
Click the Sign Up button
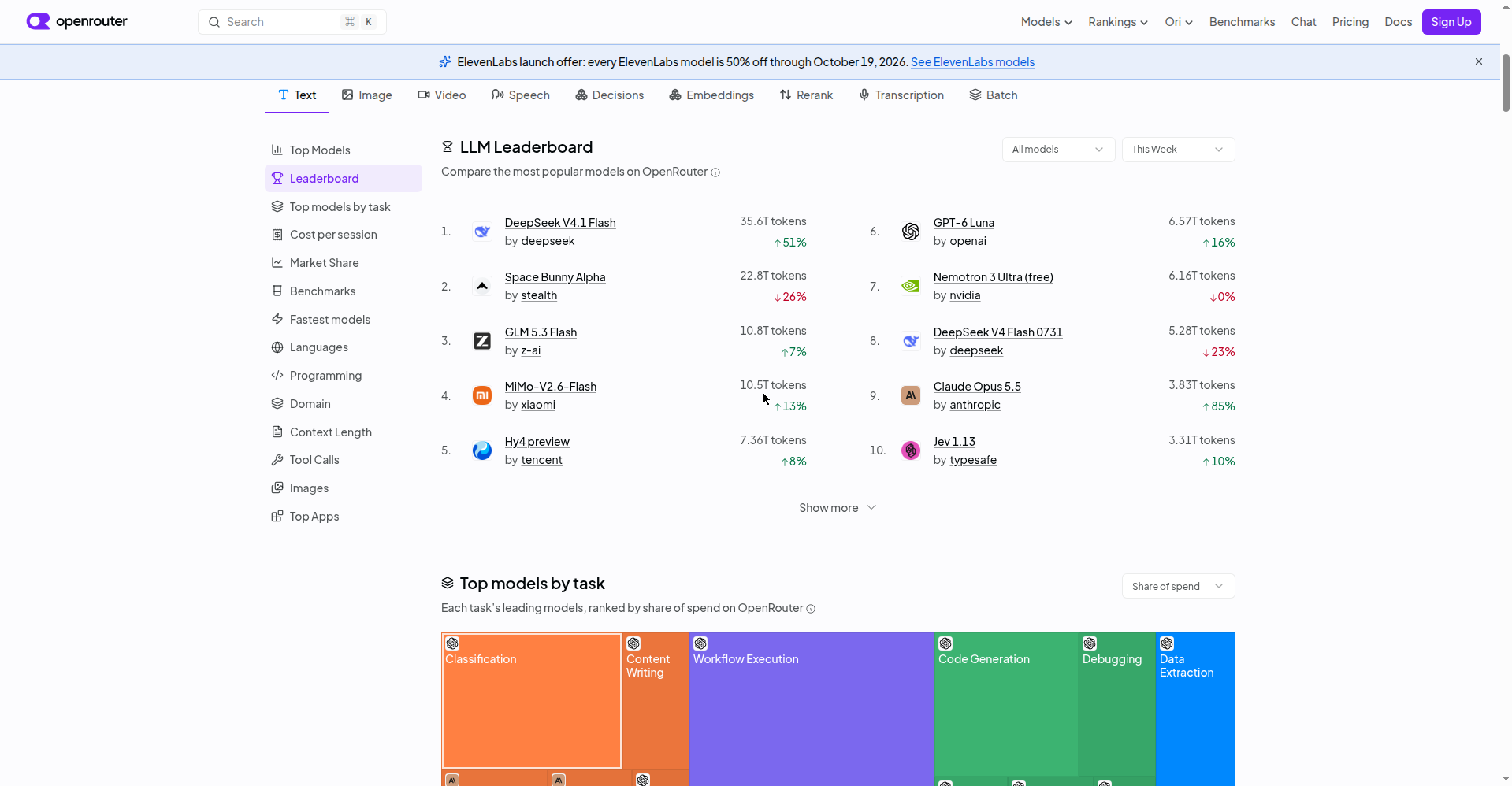tap(1451, 22)
